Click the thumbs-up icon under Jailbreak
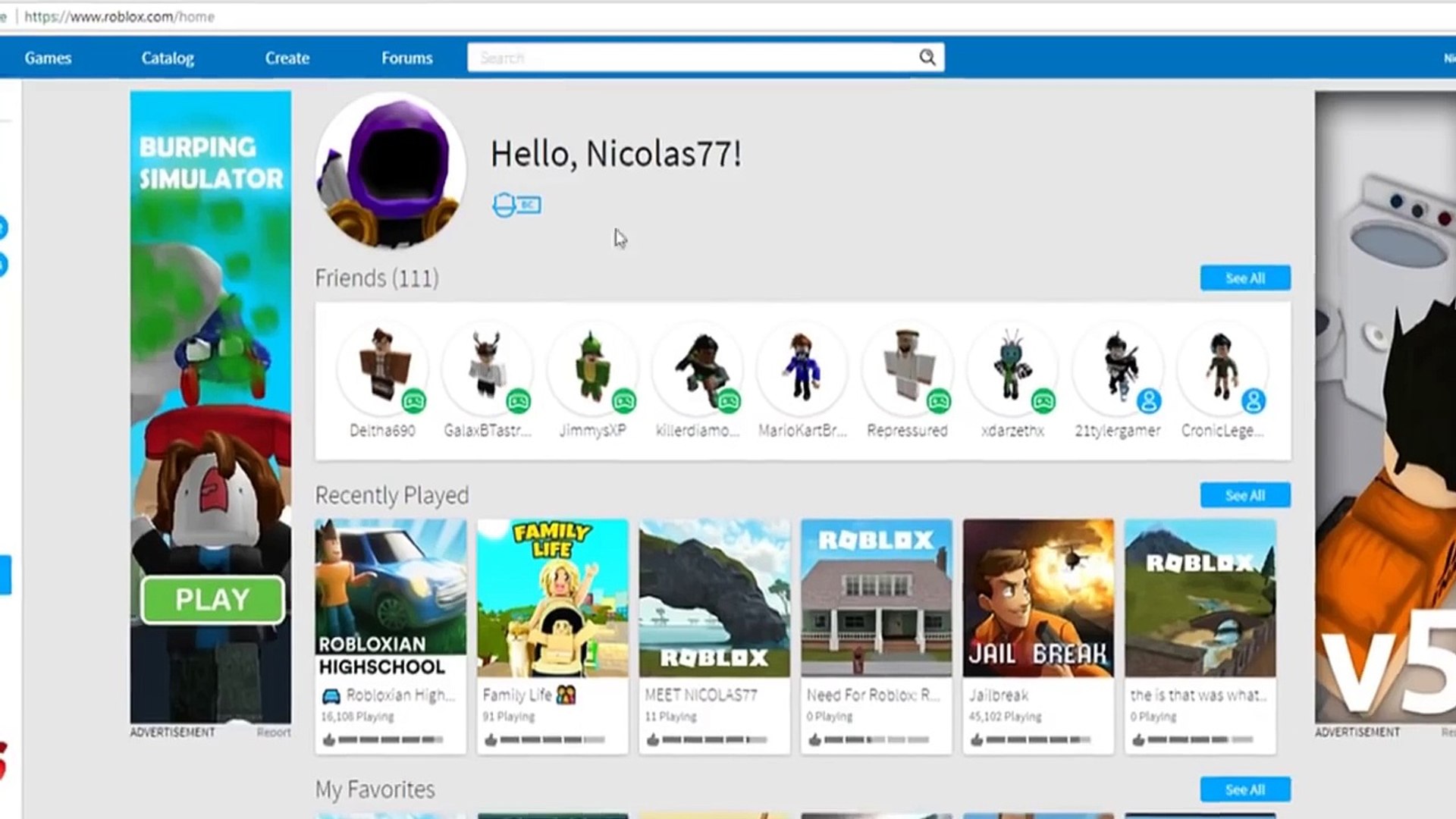This screenshot has height=819, width=1456. pyautogui.click(x=976, y=739)
